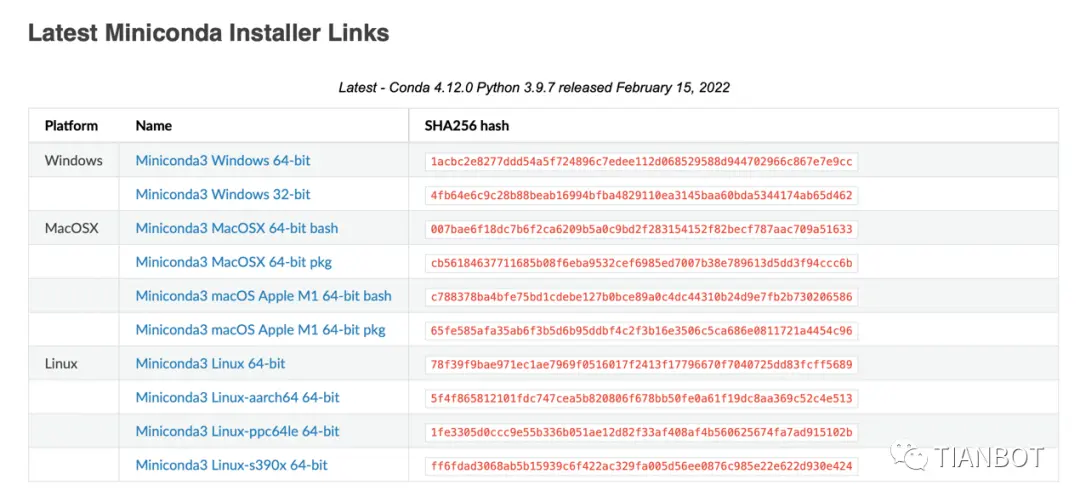
Task: Select the MacOSX 64-bit bash hash
Action: 641,229
